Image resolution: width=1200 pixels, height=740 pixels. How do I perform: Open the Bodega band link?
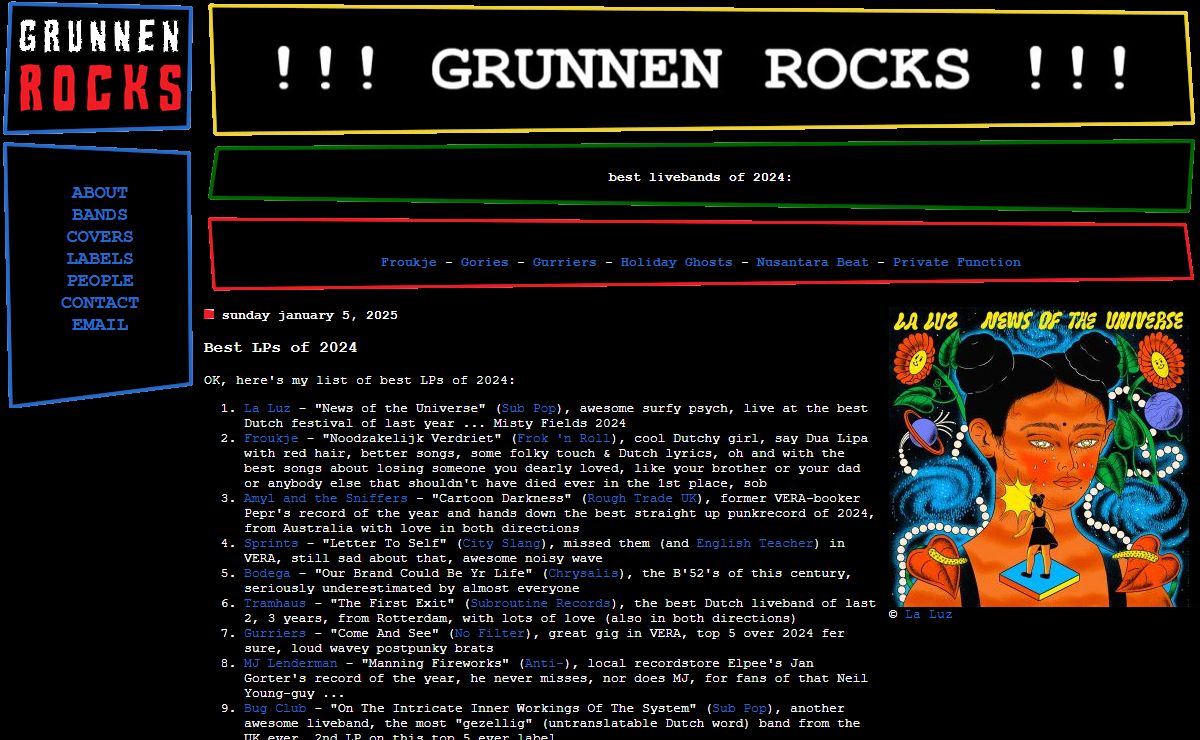point(267,573)
